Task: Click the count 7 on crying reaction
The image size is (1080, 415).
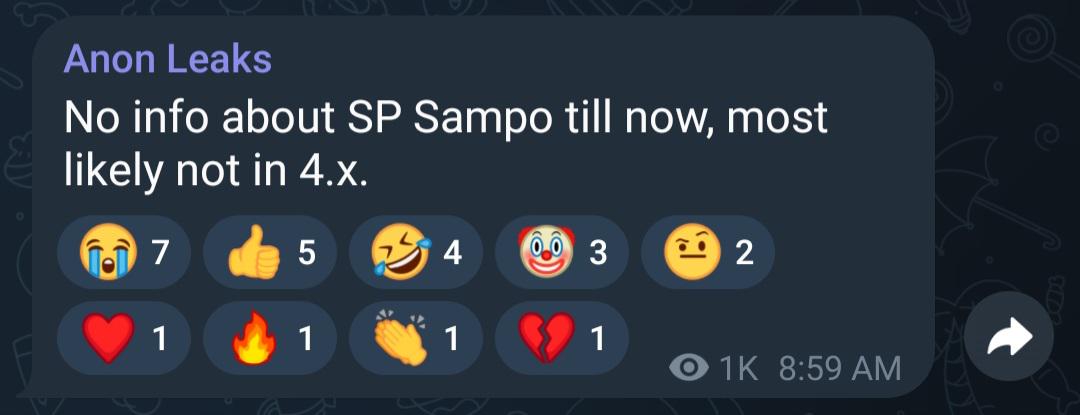Action: pos(160,253)
